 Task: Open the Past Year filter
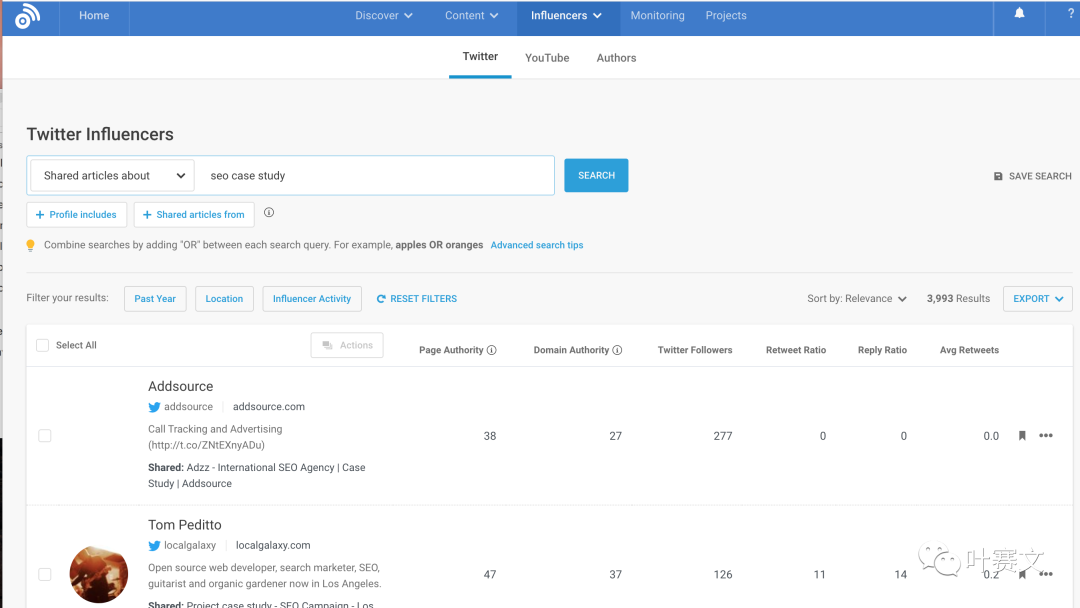click(x=155, y=299)
